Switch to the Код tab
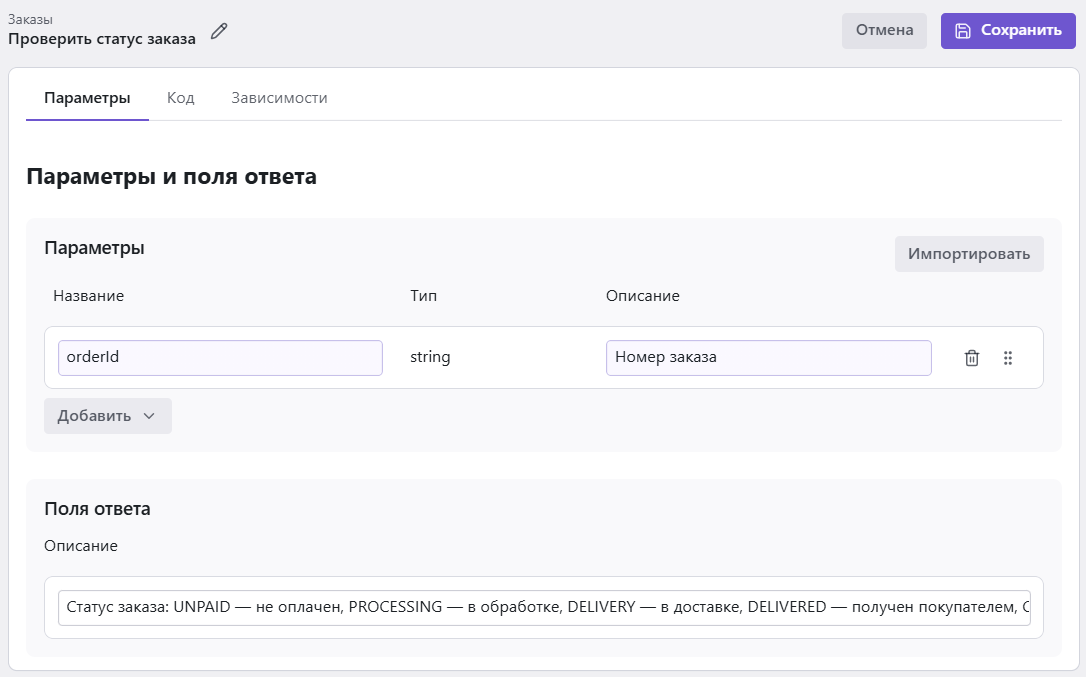This screenshot has height=677, width=1086. [x=180, y=98]
